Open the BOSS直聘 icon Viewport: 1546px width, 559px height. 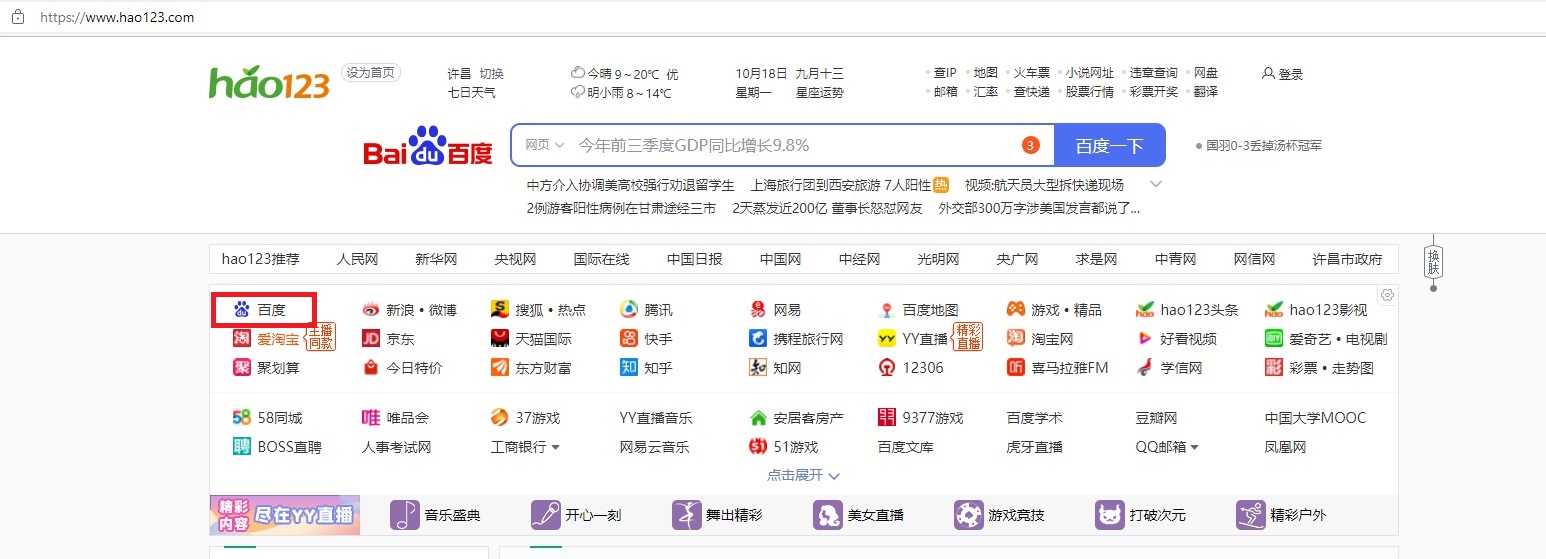[241, 447]
